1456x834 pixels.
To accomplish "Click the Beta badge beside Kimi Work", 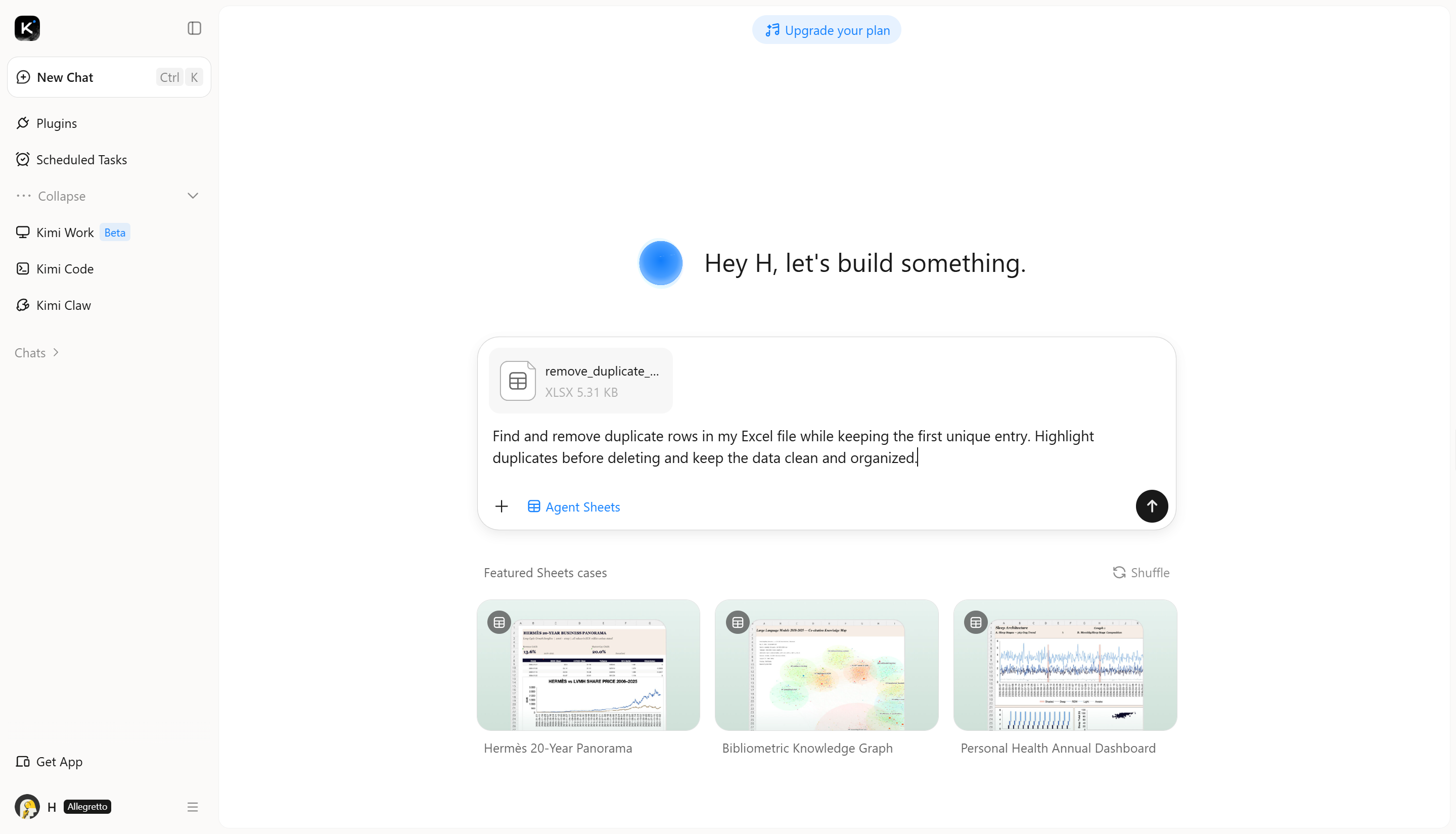I will tap(115, 233).
